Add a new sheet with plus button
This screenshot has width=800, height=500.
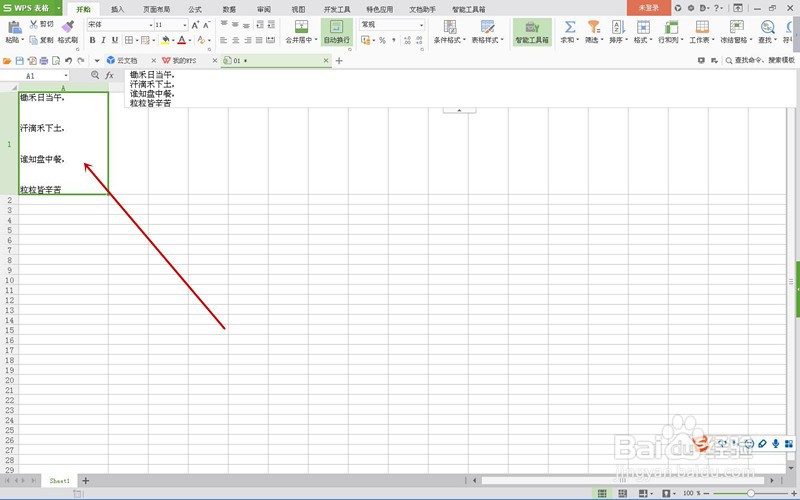point(86,481)
